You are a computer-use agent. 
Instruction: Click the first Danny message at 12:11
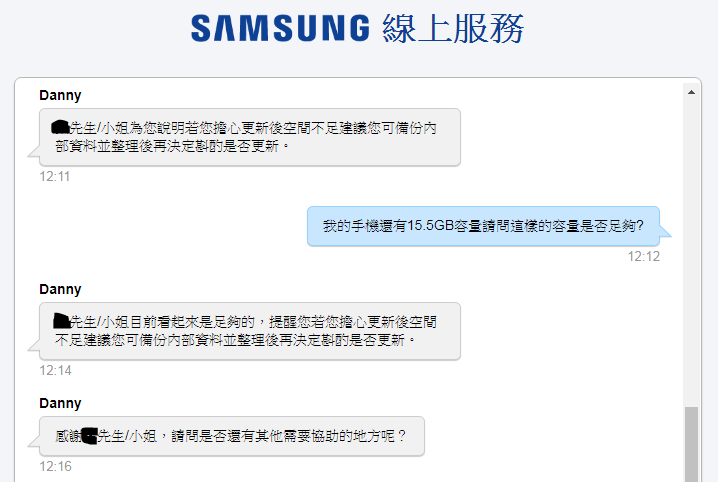coord(250,137)
